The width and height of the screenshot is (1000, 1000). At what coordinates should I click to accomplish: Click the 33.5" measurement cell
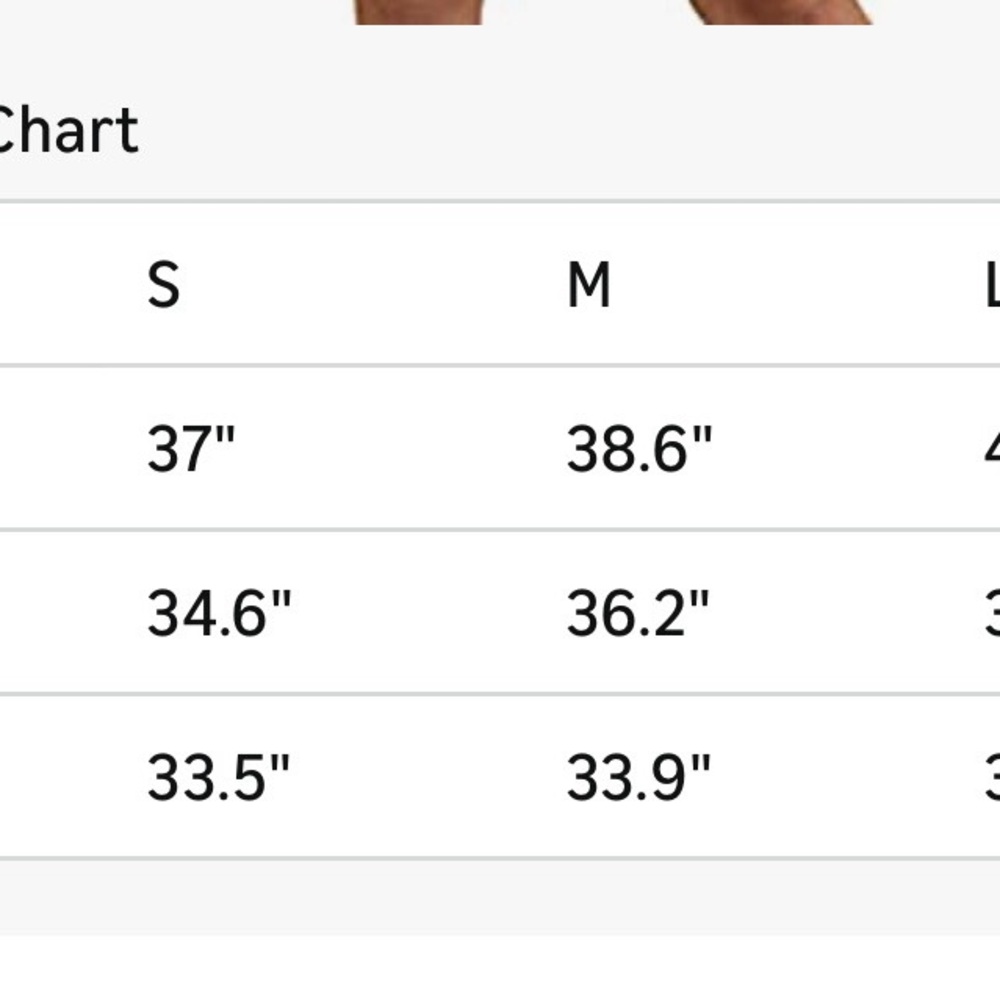pos(218,777)
